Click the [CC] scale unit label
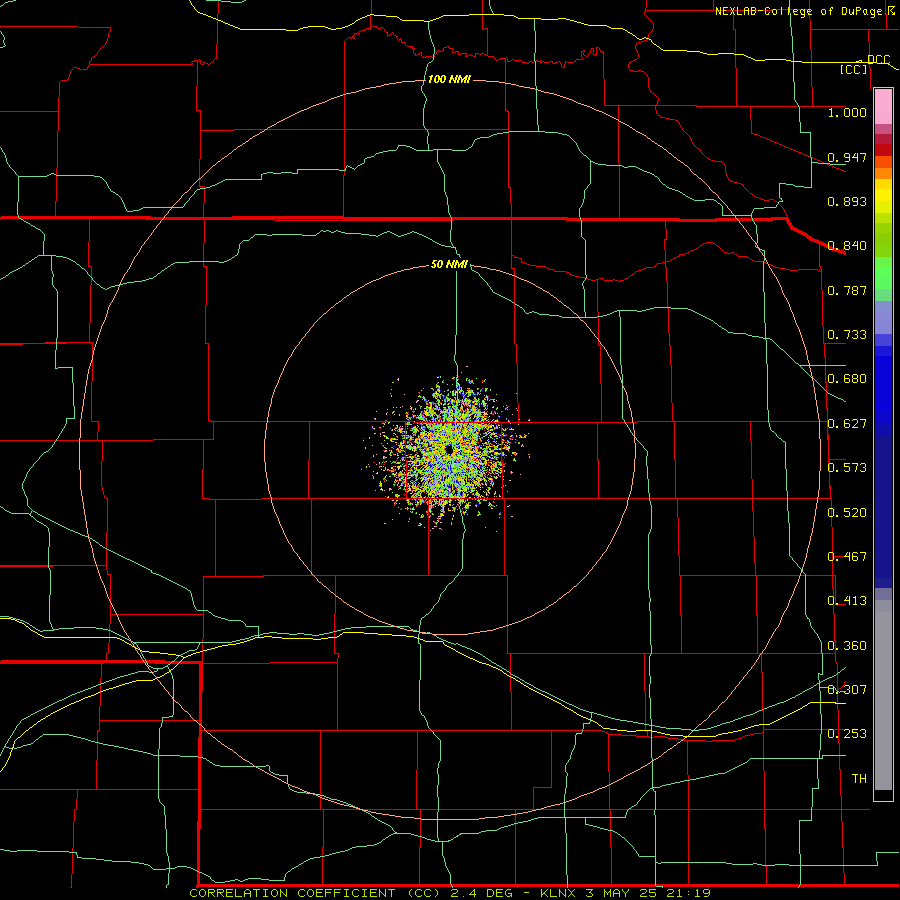The width and height of the screenshot is (900, 900). (854, 69)
